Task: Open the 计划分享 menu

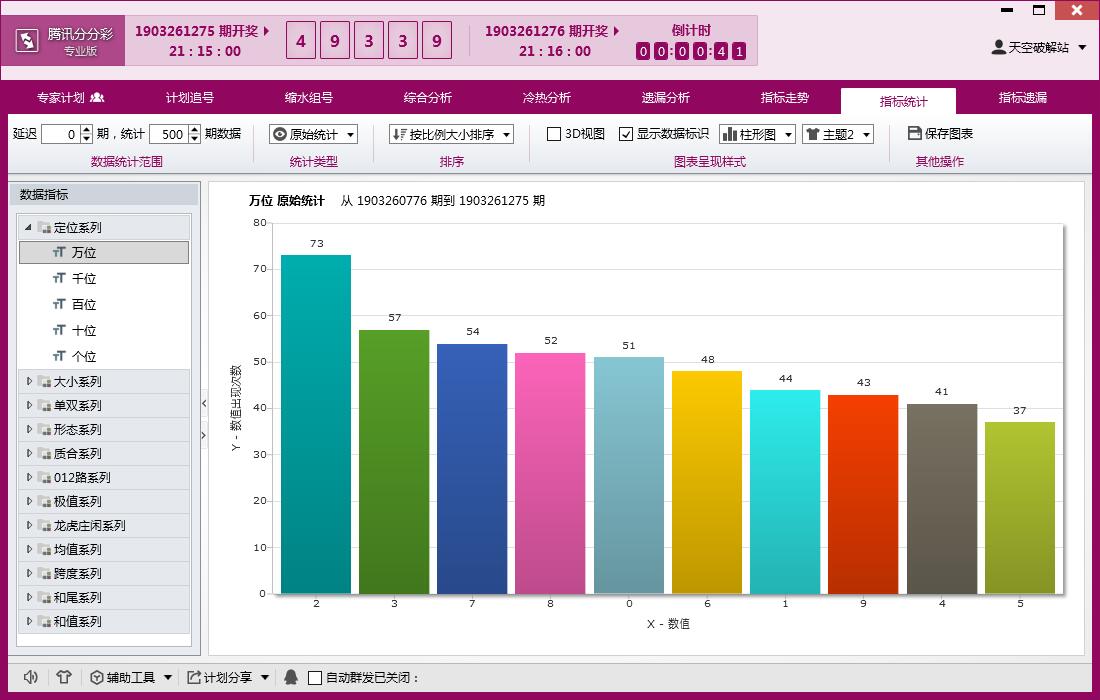Action: pos(228,677)
